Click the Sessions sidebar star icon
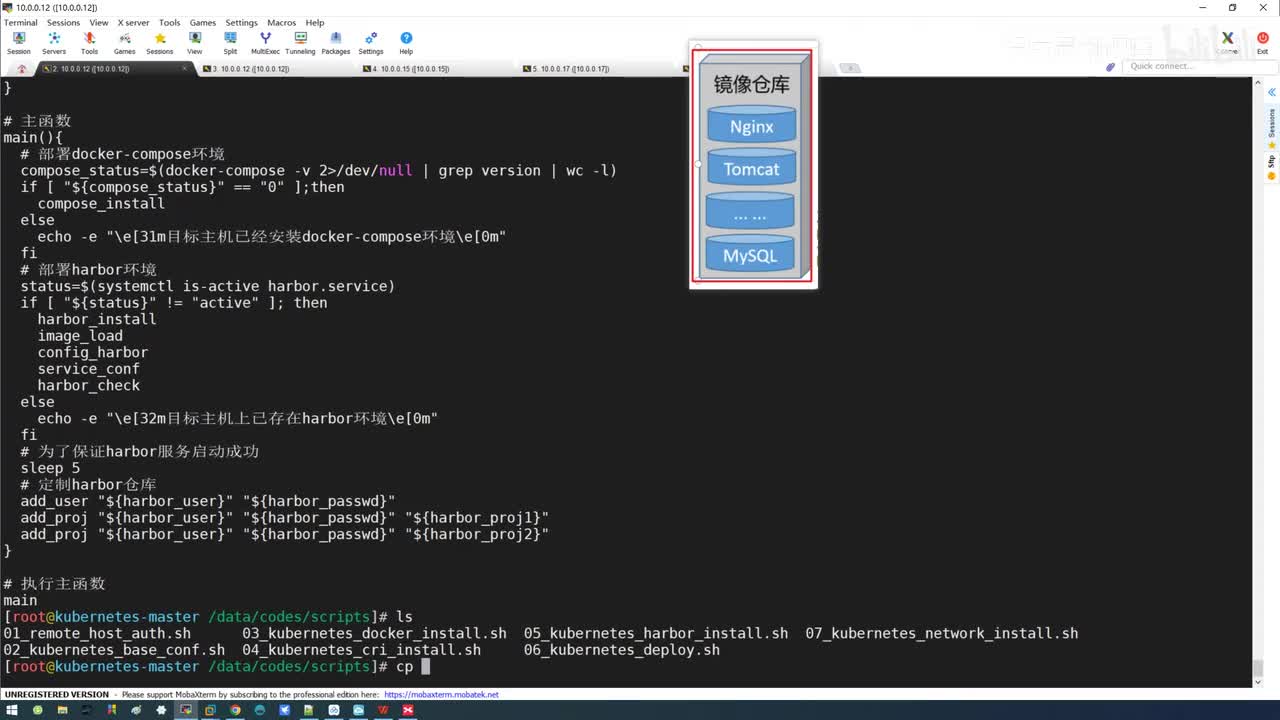The height and width of the screenshot is (720, 1280). pos(1272,146)
